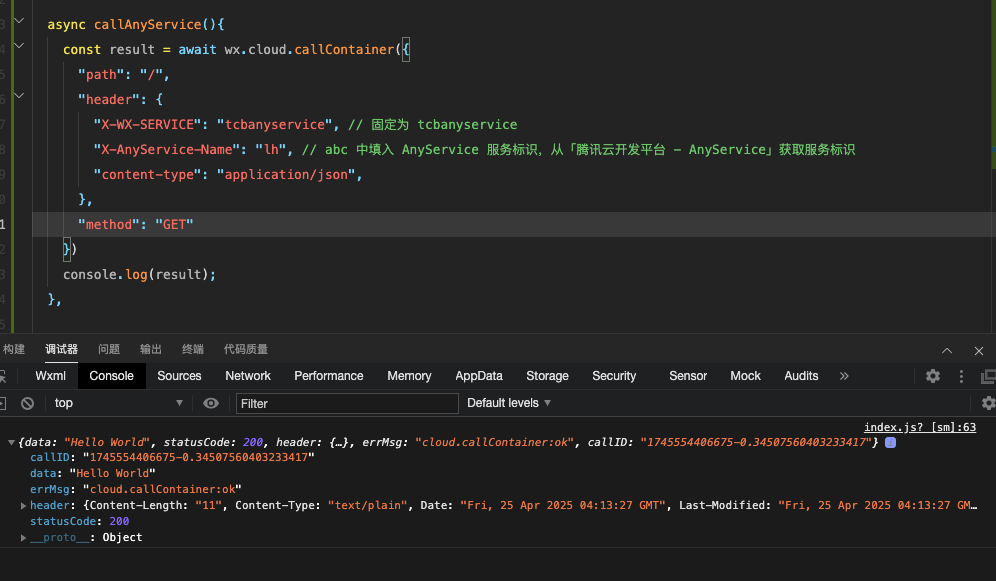
Task: Open console settings gear at far right
Action: (988, 403)
